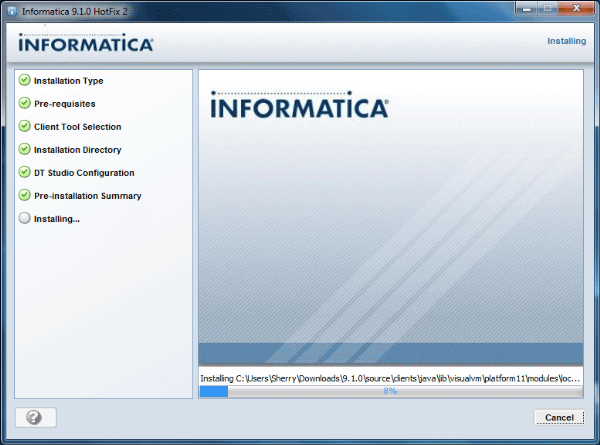The height and width of the screenshot is (445, 600).
Task: Select the DT Studio Configuration step label
Action: point(84,173)
